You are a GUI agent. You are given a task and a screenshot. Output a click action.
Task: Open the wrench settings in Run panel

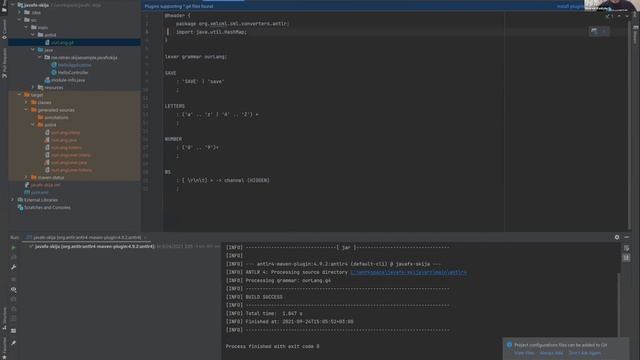click(13, 267)
